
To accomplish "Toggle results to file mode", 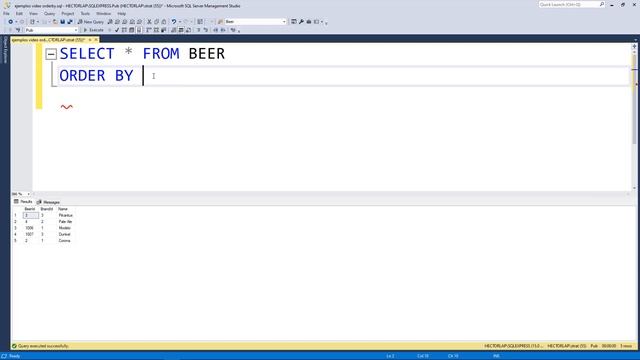I will (188, 30).
